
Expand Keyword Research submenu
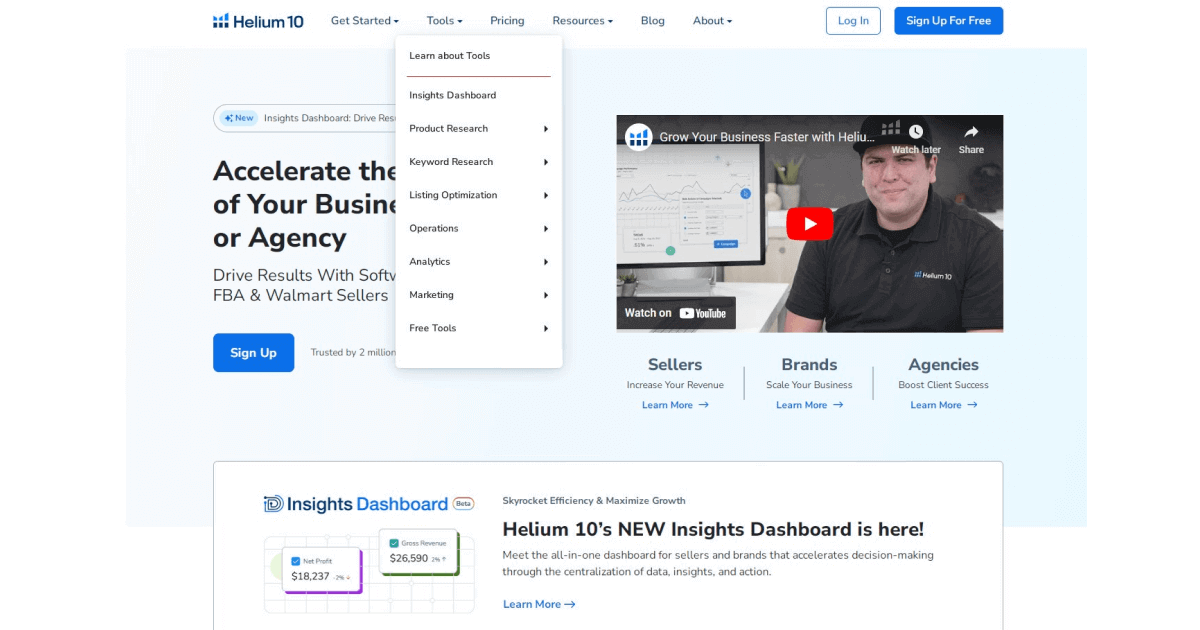[x=479, y=162]
